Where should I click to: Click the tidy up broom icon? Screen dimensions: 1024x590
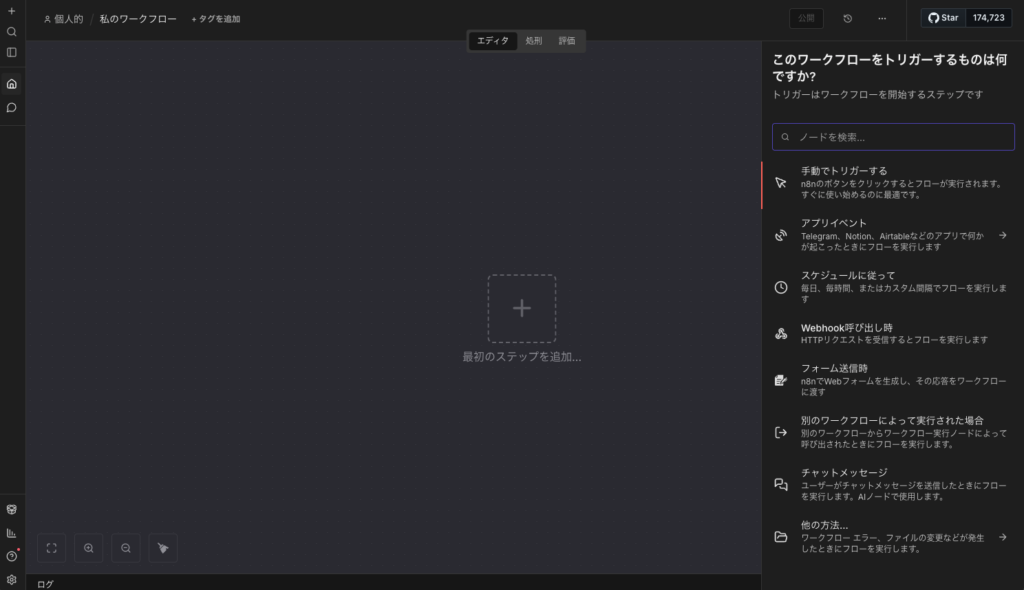pos(163,548)
